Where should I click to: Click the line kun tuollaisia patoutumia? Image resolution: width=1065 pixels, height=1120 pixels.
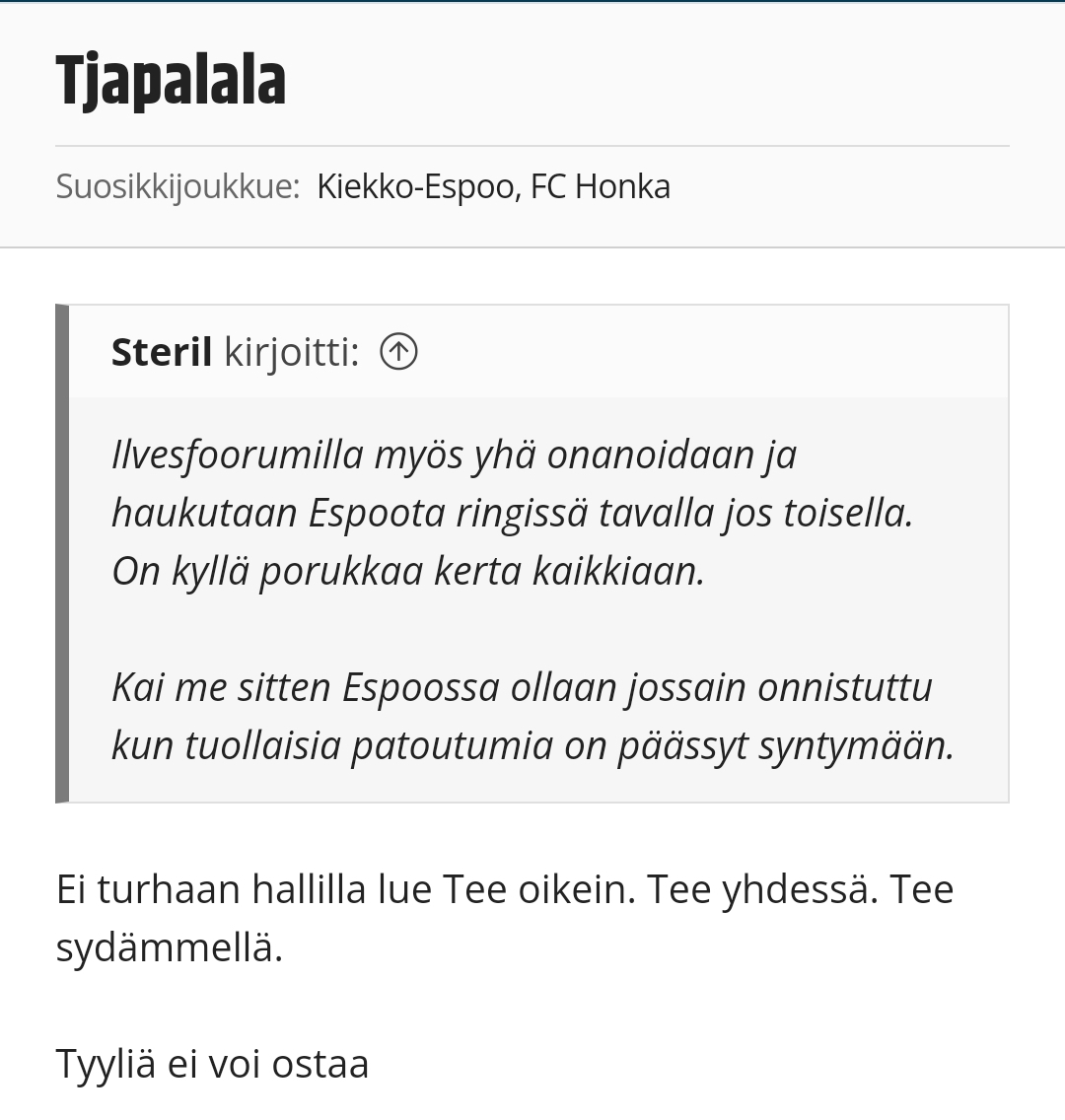532,745
